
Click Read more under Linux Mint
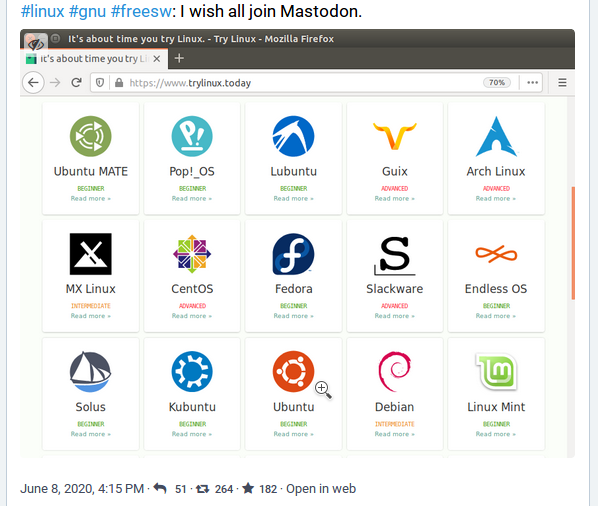[496, 434]
